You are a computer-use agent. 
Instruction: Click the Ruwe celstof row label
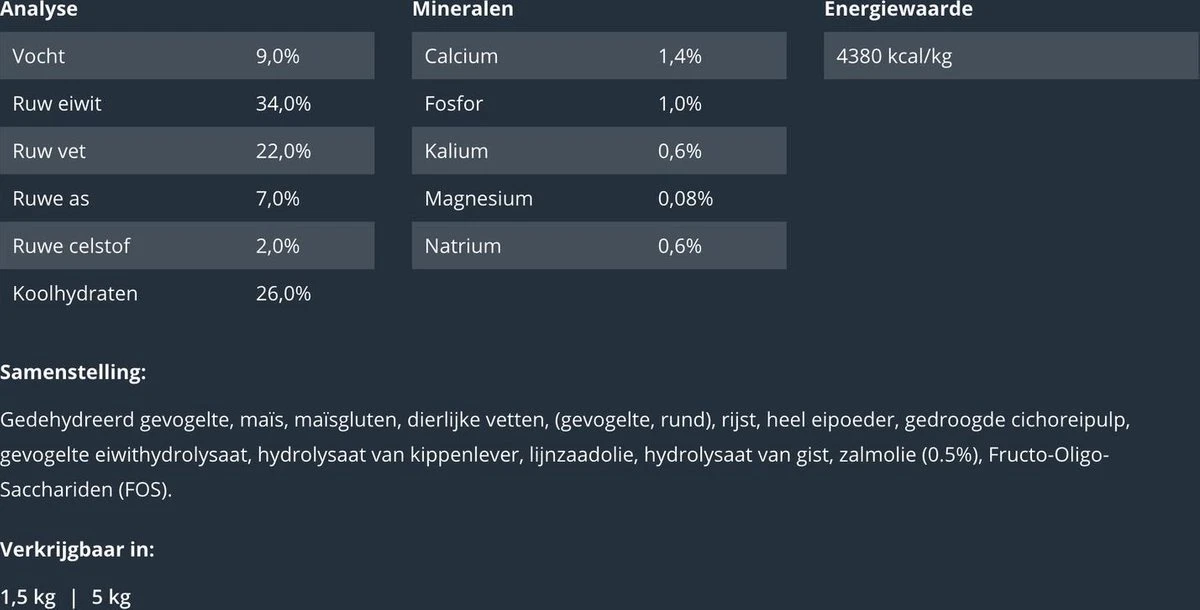point(71,246)
